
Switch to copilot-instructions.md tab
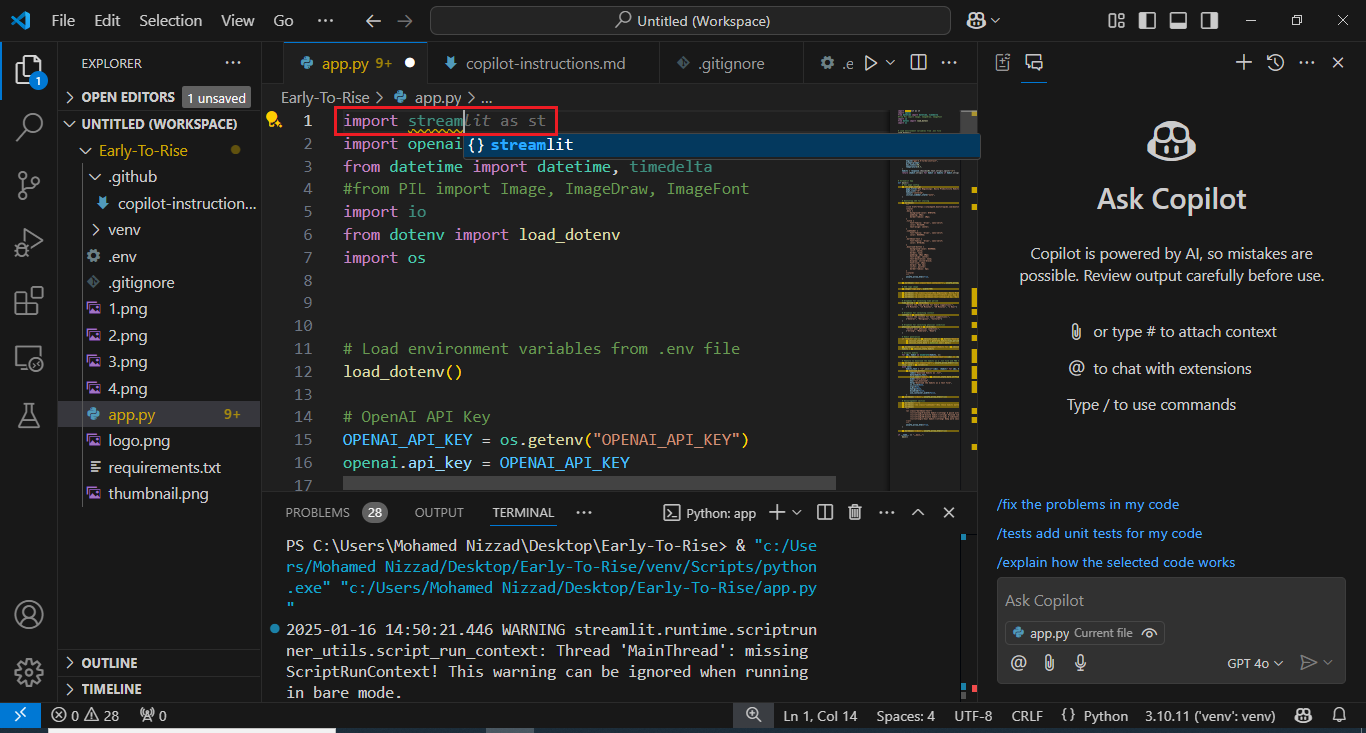coord(543,63)
